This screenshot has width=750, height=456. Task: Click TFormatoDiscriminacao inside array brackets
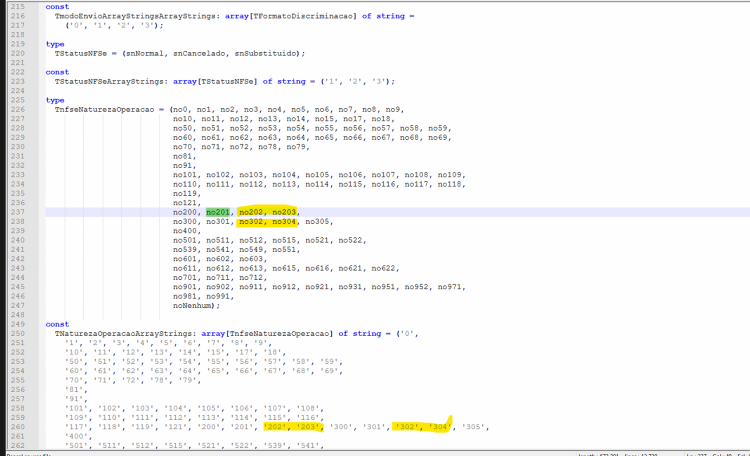tap(303, 16)
